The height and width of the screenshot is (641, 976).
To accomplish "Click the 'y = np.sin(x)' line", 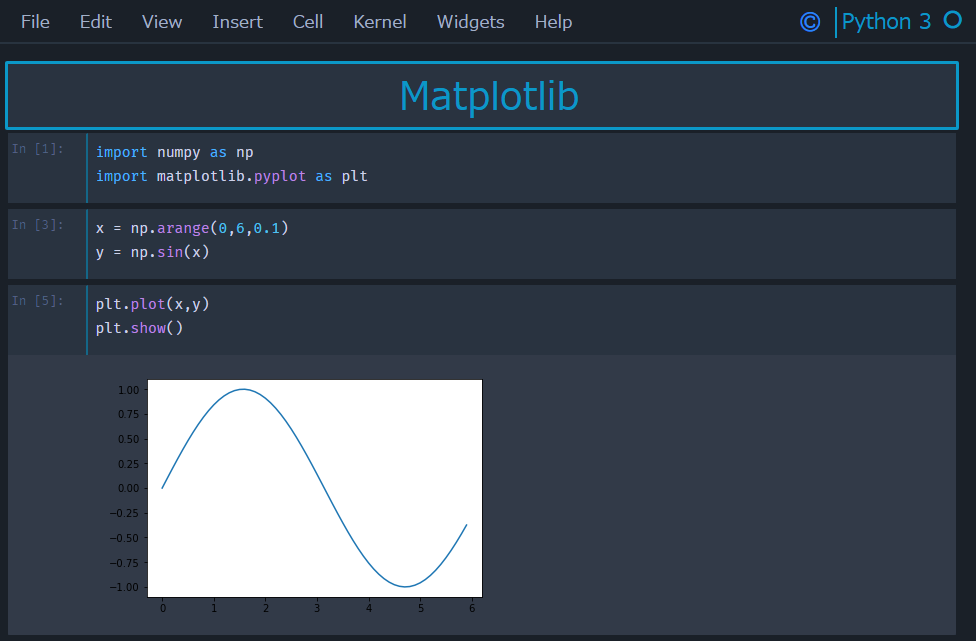I will 152,252.
